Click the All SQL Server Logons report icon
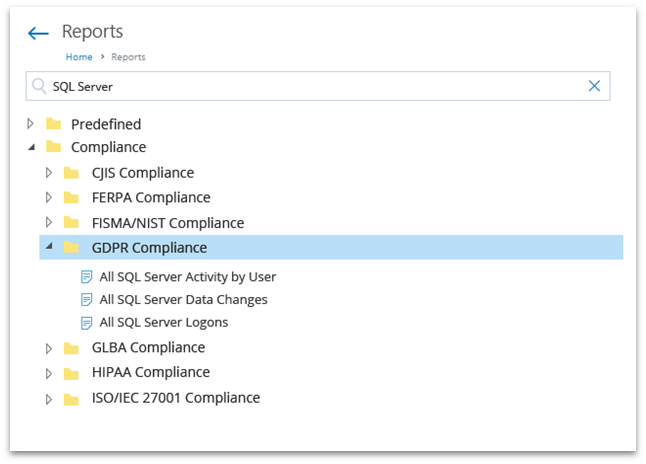 (x=87, y=322)
